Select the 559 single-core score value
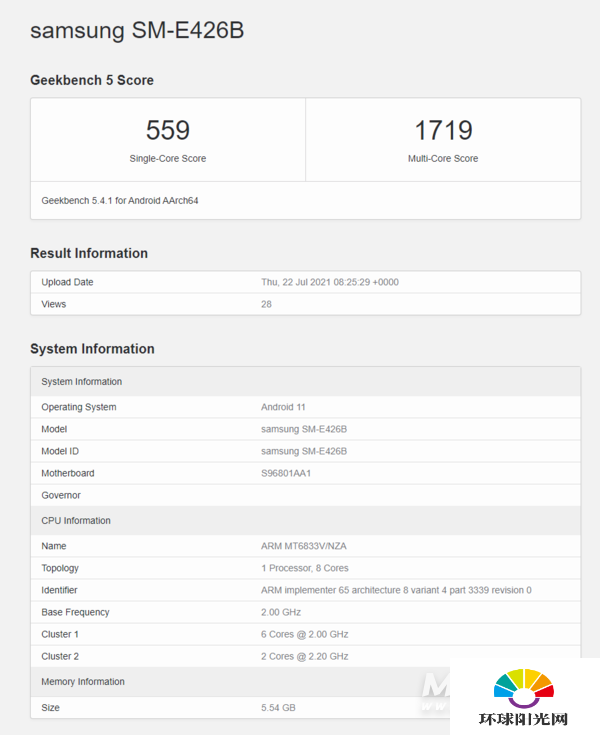 tap(168, 130)
